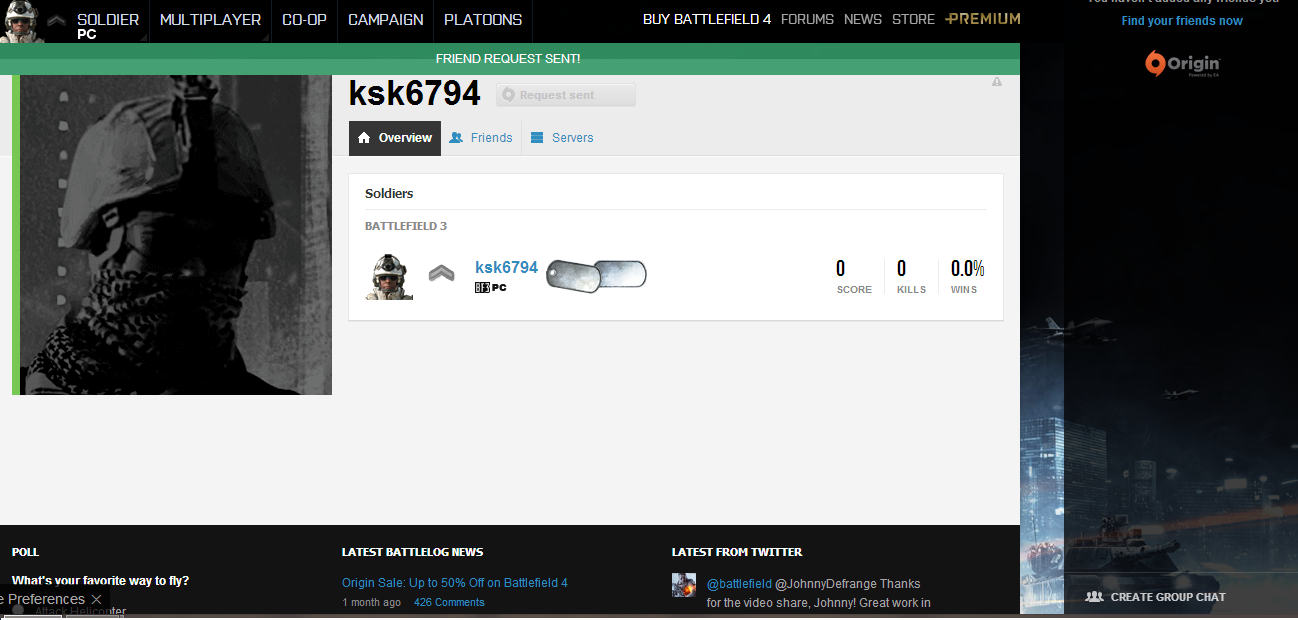Click the LATEST FROM TWITTER heading
The width and height of the screenshot is (1298, 620).
point(737,552)
